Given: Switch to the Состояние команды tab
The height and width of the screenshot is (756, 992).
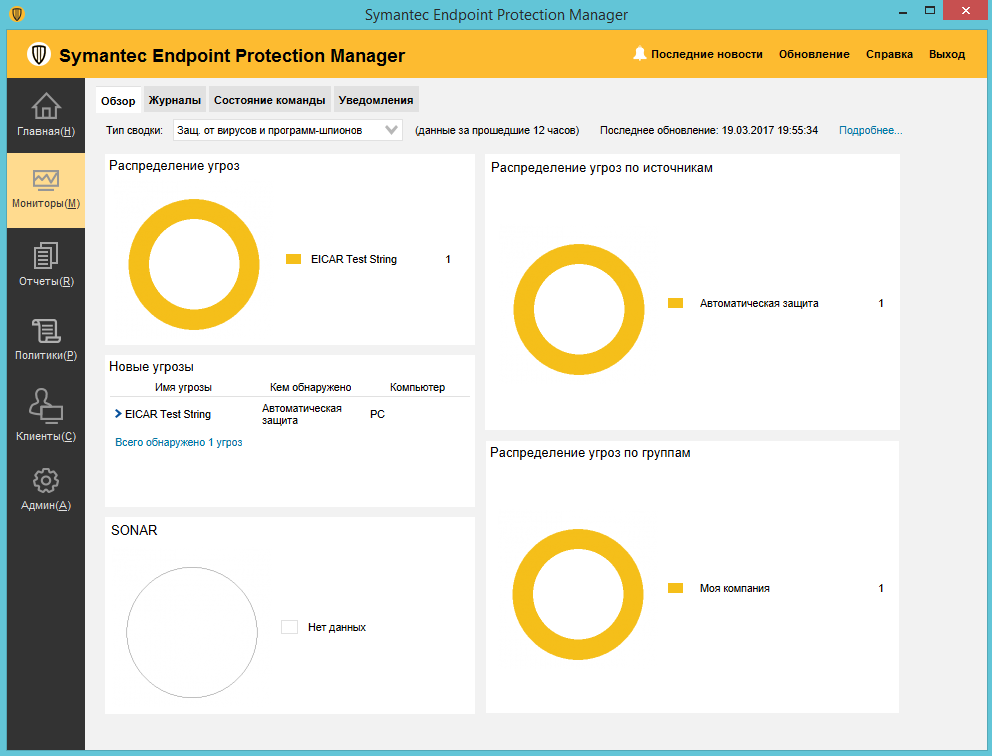Looking at the screenshot, I should click(270, 100).
